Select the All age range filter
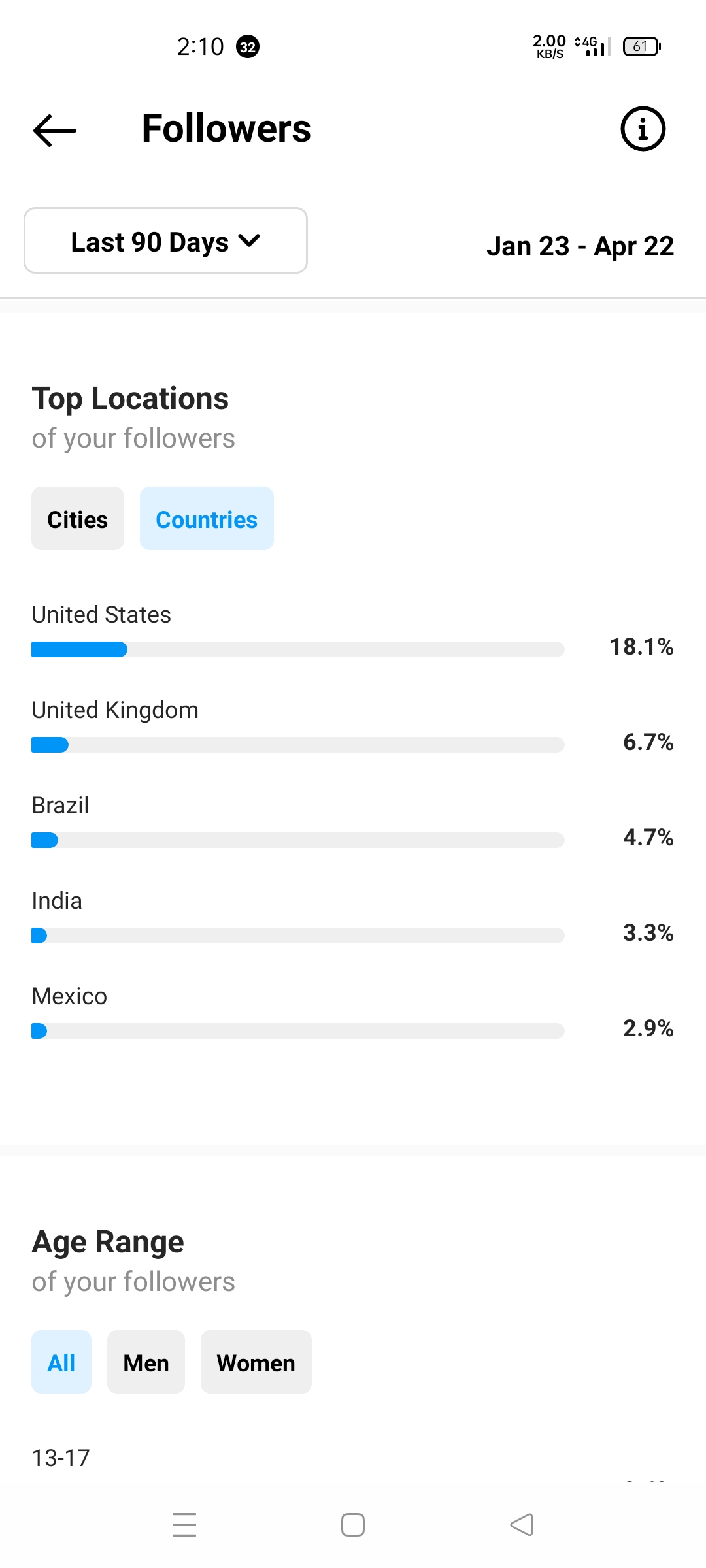Viewport: 706px width, 1568px height. point(61,1362)
